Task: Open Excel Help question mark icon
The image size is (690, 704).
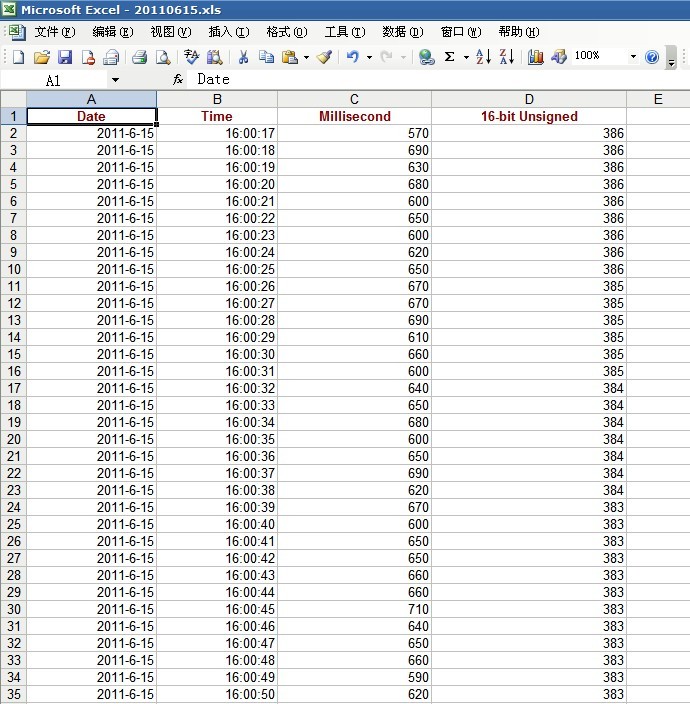Action: [652, 57]
